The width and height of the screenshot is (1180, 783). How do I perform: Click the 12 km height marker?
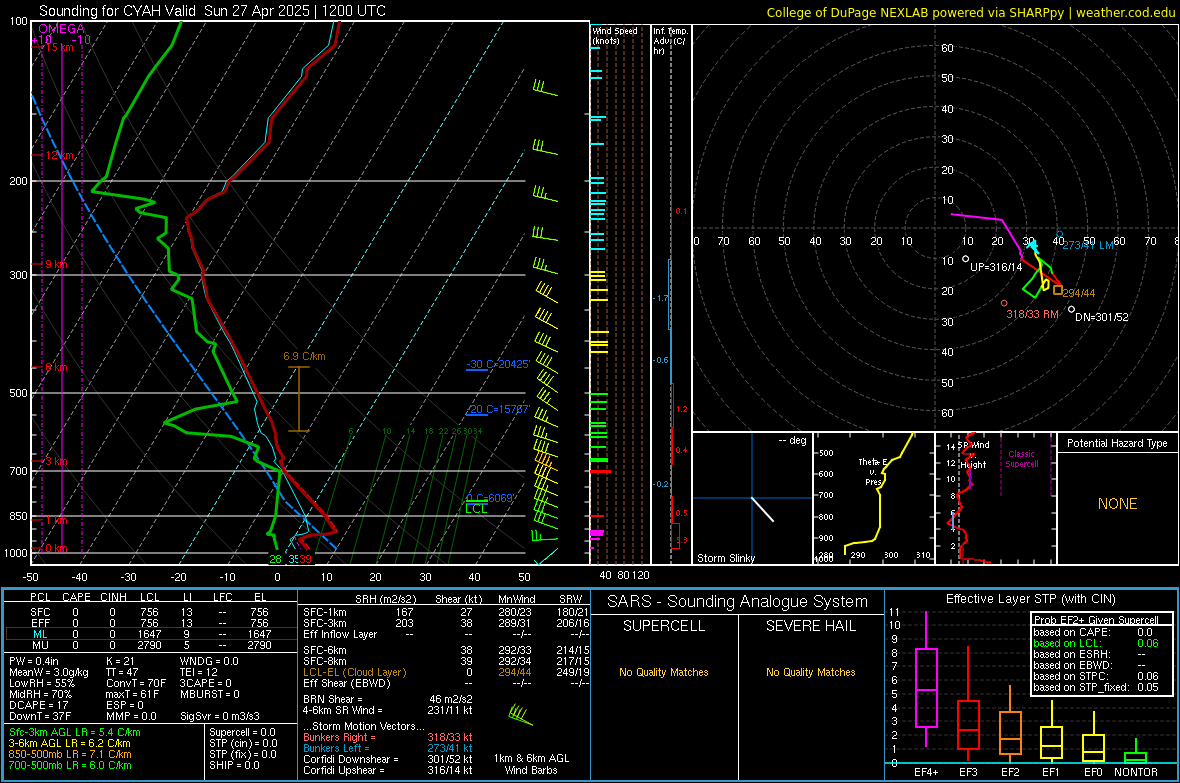click(x=59, y=155)
